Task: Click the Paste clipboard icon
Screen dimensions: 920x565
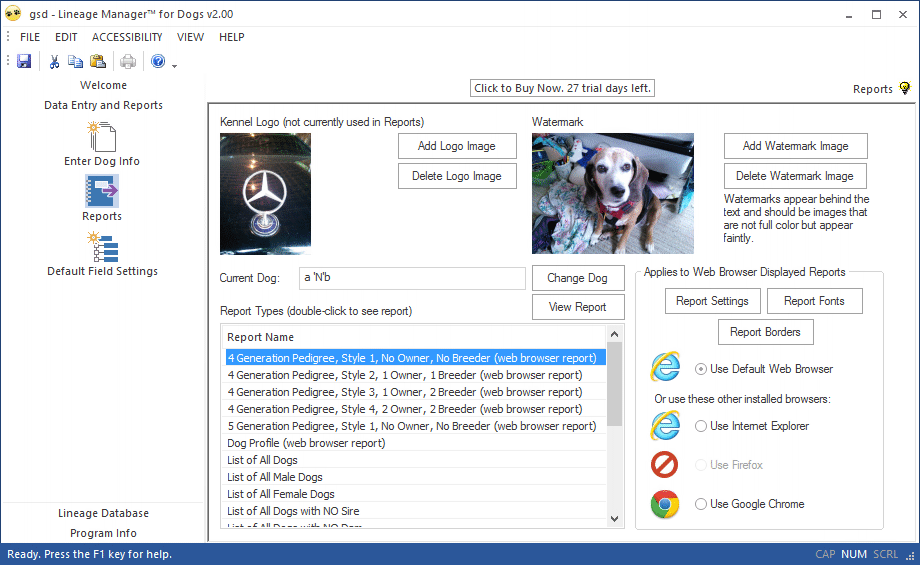Action: tap(98, 61)
